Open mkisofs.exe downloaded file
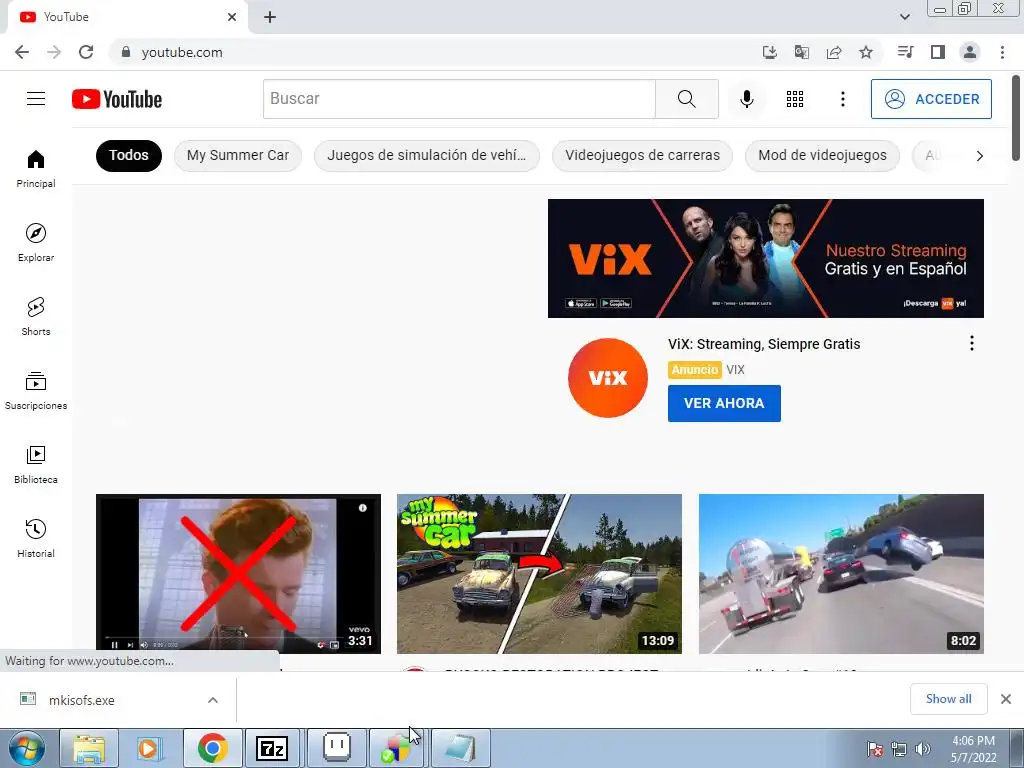1024x768 pixels. (x=82, y=700)
